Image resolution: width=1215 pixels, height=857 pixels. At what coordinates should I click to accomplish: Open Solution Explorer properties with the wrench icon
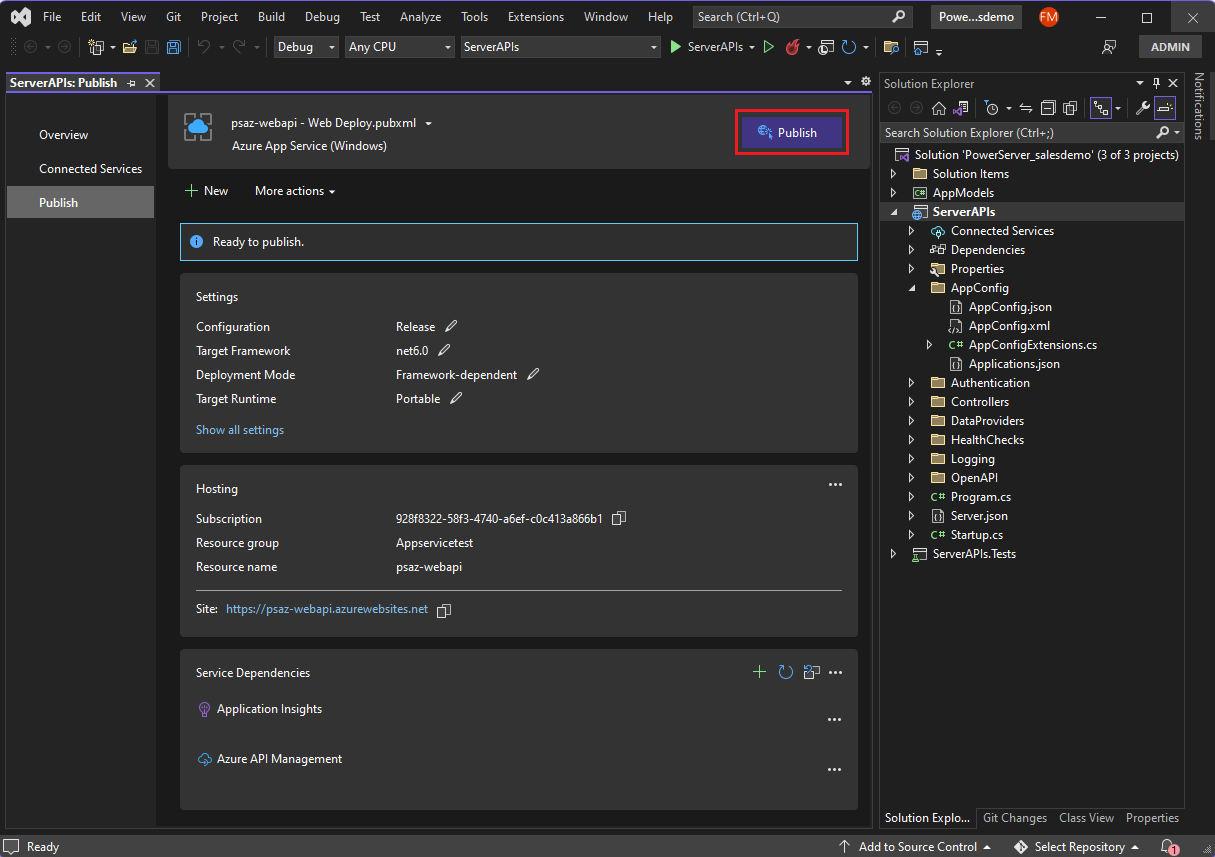1141,106
